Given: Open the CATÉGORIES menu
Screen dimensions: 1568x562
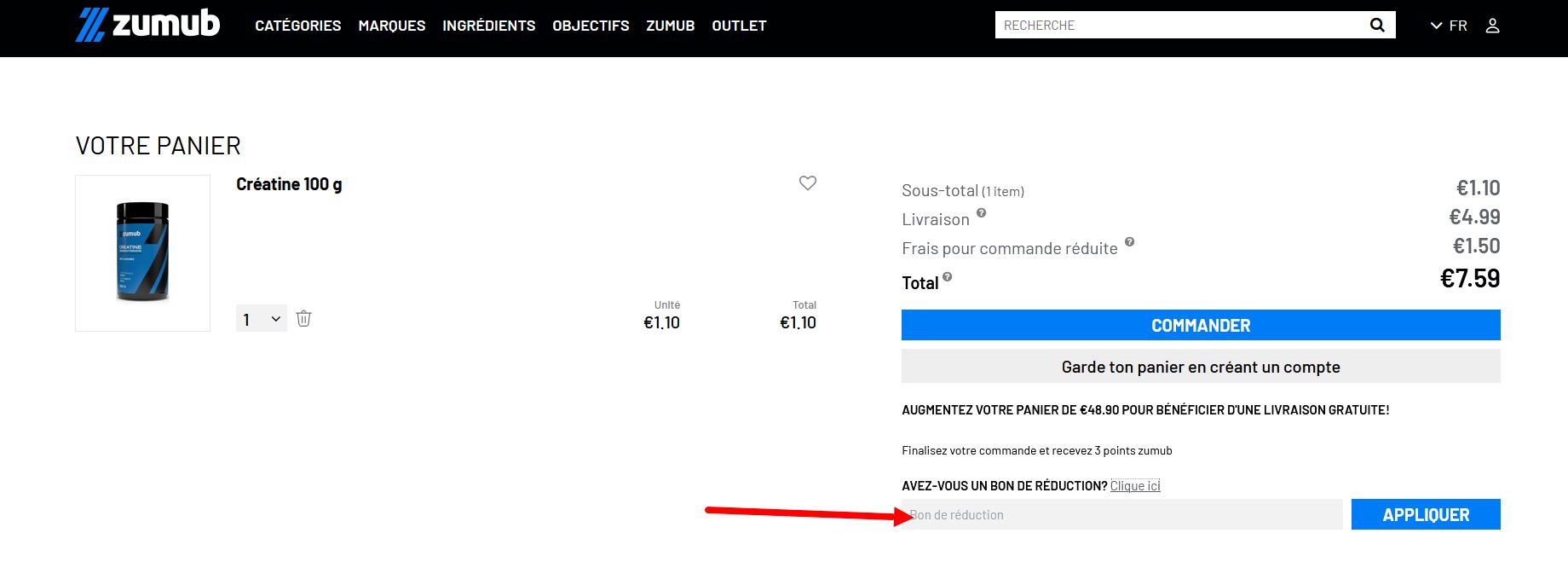Looking at the screenshot, I should (298, 26).
